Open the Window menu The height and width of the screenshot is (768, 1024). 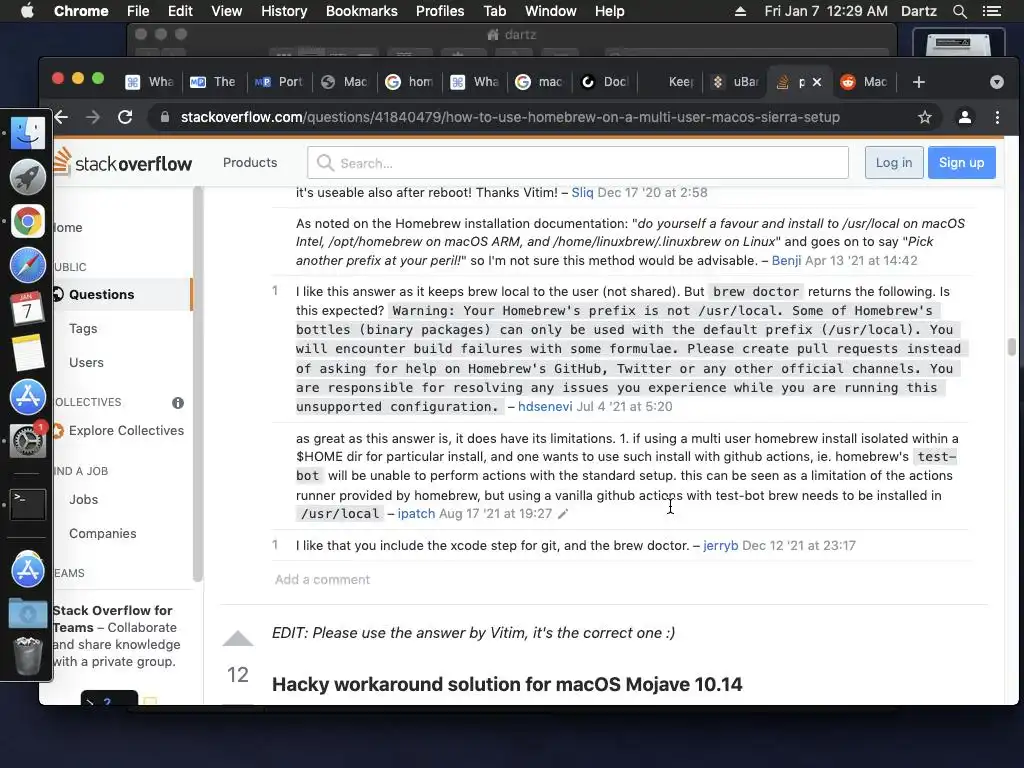coord(551,11)
